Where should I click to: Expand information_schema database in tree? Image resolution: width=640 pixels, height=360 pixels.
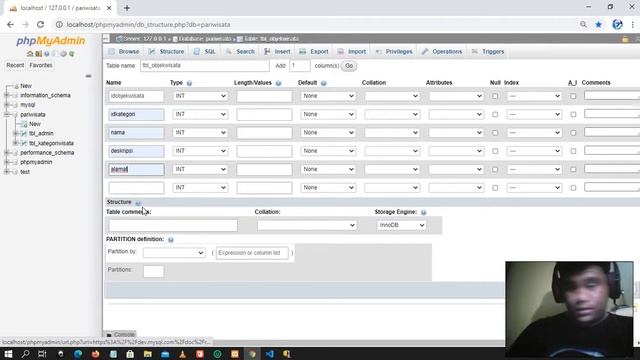coord(6,96)
